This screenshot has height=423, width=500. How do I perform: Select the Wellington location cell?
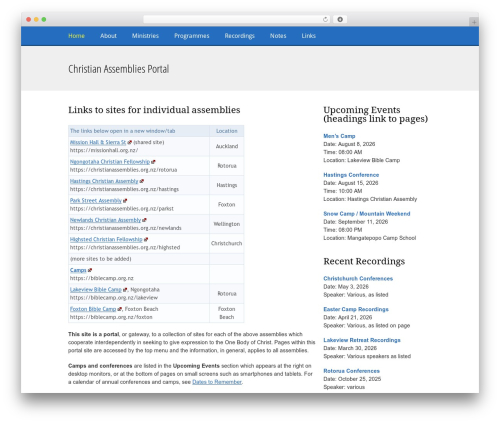(x=227, y=224)
